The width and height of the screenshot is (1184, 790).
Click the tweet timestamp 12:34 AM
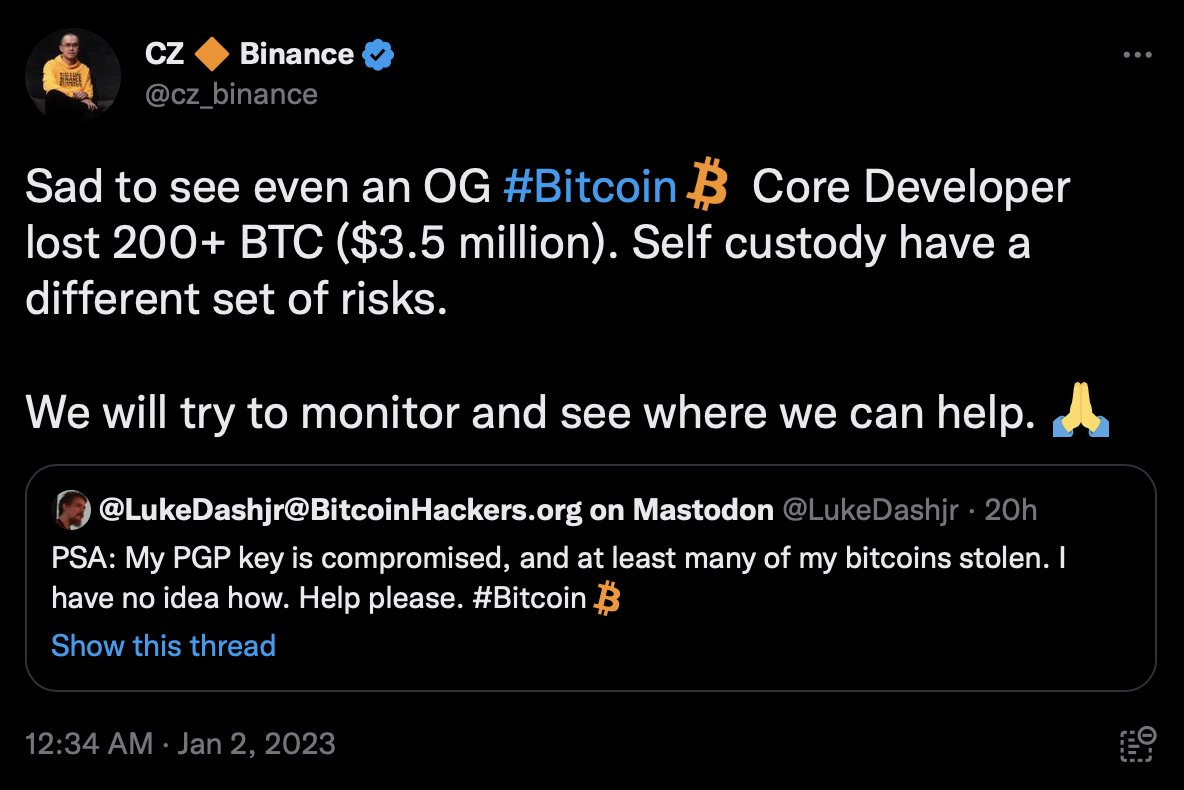90,744
